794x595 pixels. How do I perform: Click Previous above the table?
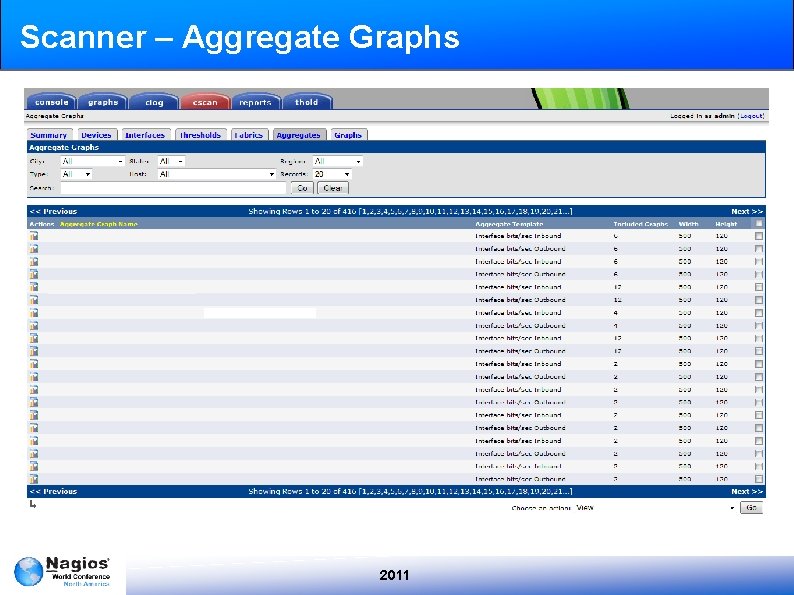pos(53,211)
